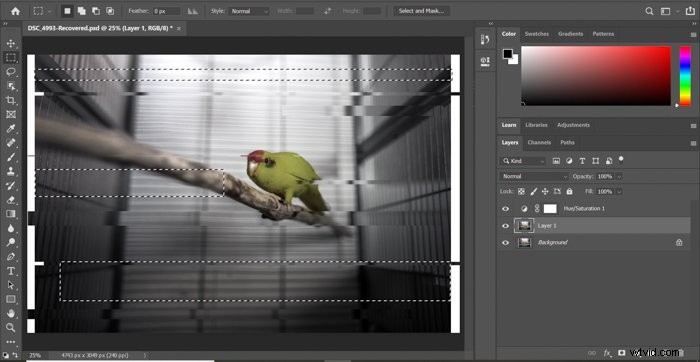Select the Lasso tool

tap(11, 72)
